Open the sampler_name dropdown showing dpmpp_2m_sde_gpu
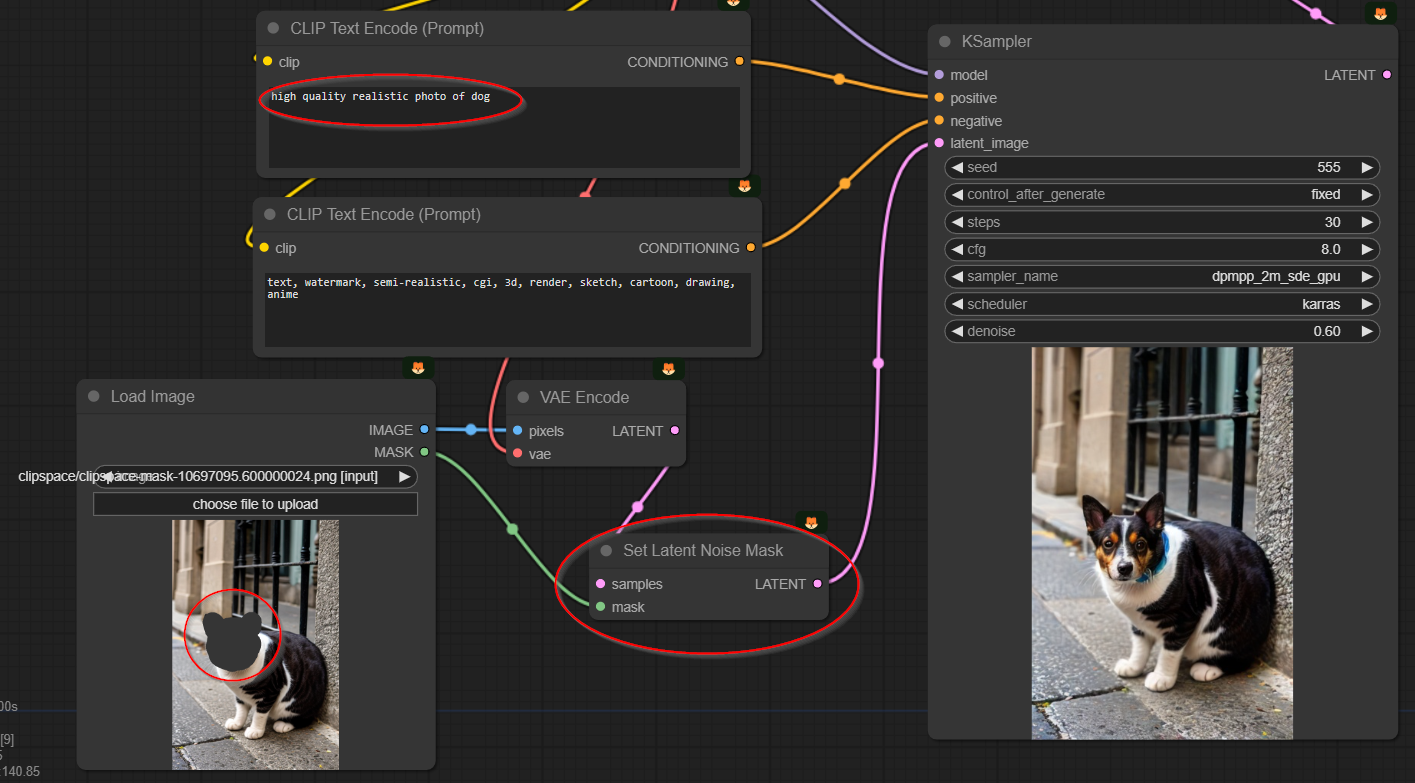Viewport: 1415px width, 783px height. [x=1161, y=277]
